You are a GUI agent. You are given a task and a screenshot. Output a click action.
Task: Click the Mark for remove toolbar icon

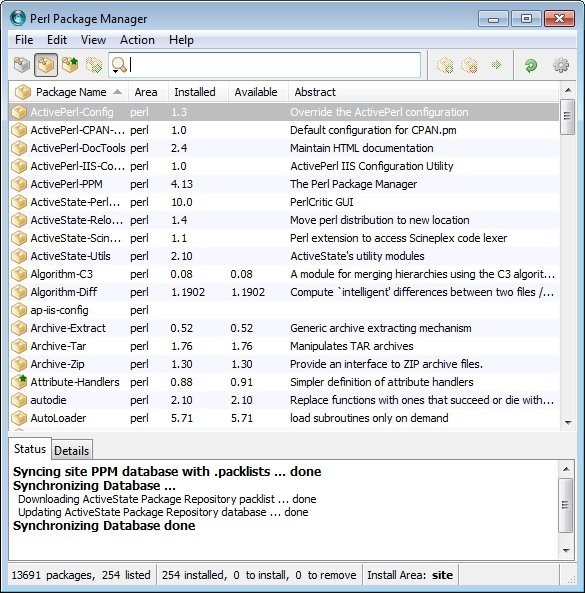[469, 65]
